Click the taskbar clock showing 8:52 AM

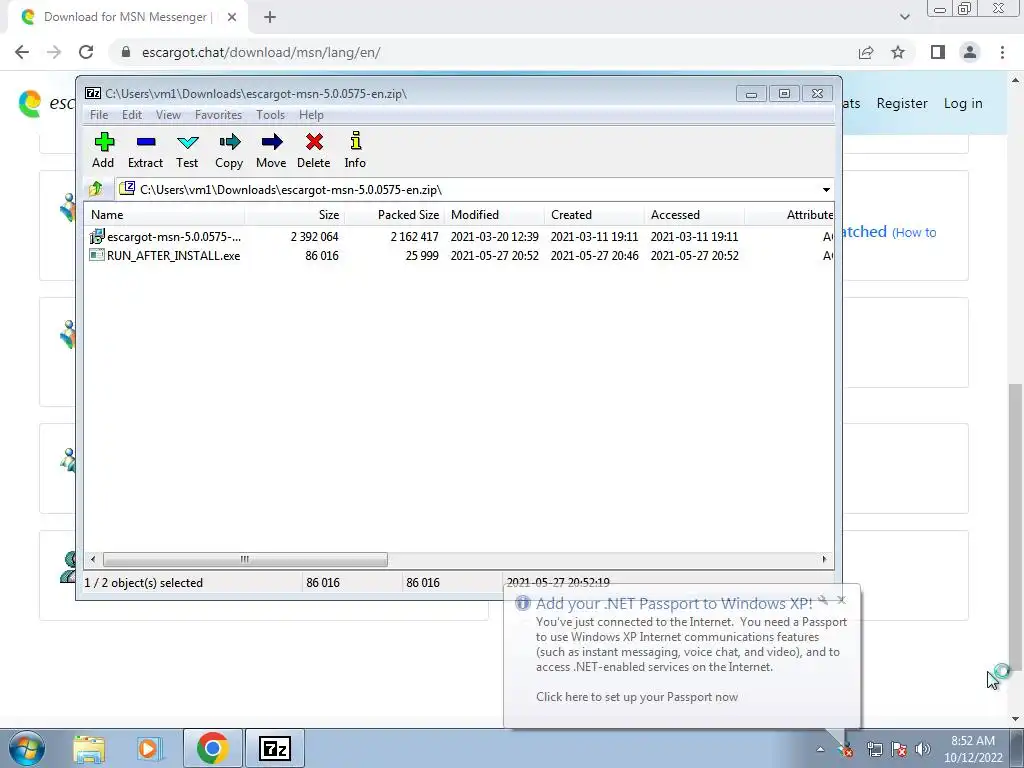tap(972, 749)
